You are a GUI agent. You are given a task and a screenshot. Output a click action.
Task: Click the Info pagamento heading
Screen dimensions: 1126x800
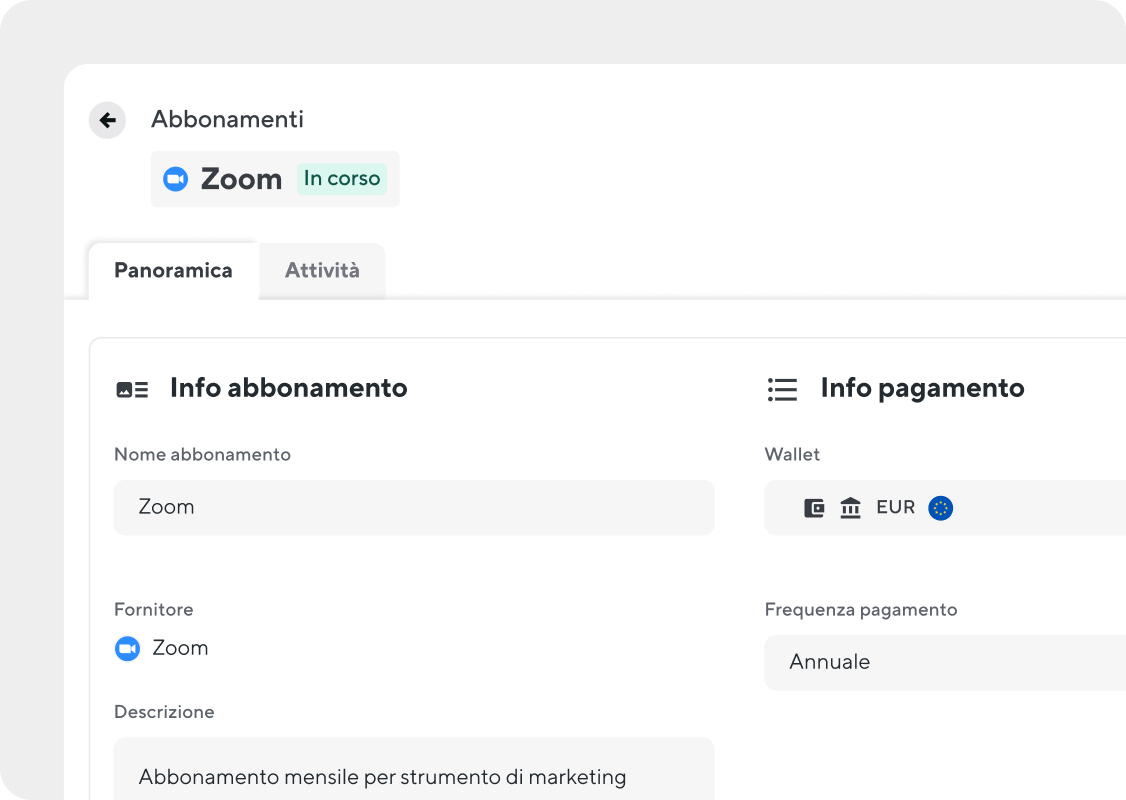pyautogui.click(x=923, y=389)
